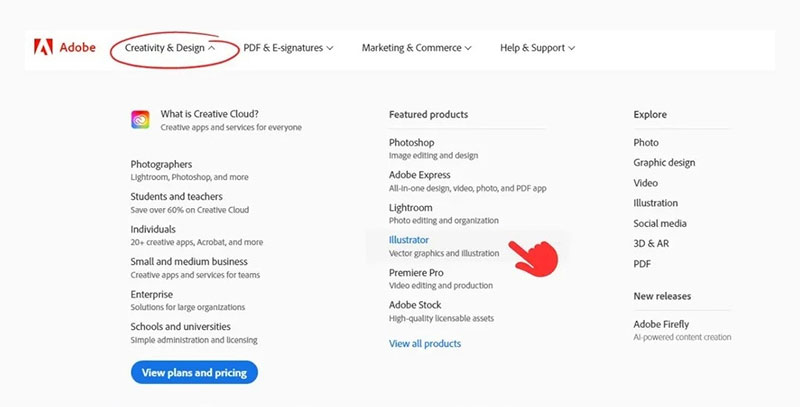
Task: Open Adobe Express product link
Action: (421, 175)
